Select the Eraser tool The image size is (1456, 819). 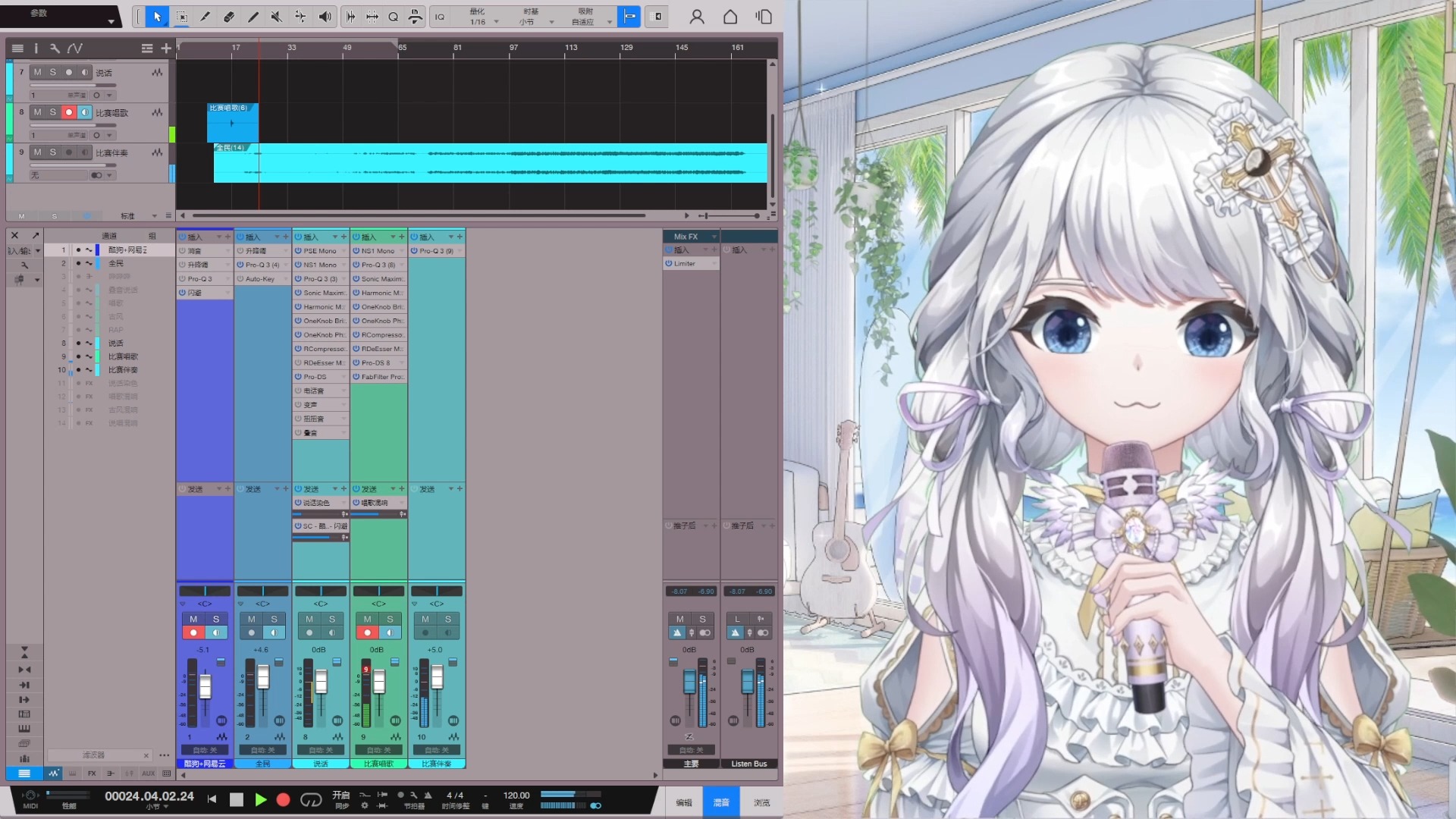coord(229,17)
